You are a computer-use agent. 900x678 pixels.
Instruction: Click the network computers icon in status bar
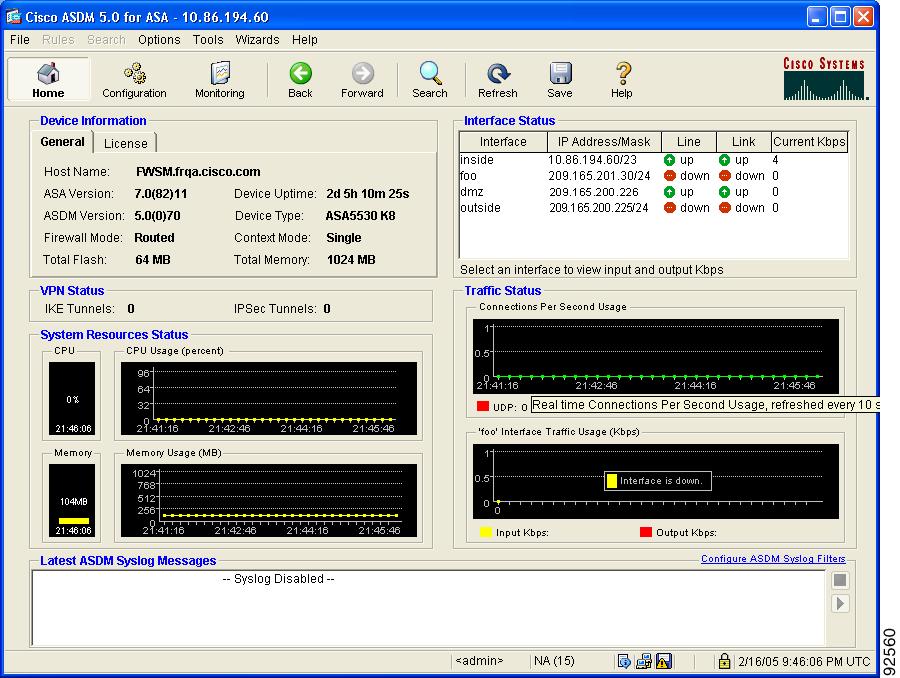[644, 661]
